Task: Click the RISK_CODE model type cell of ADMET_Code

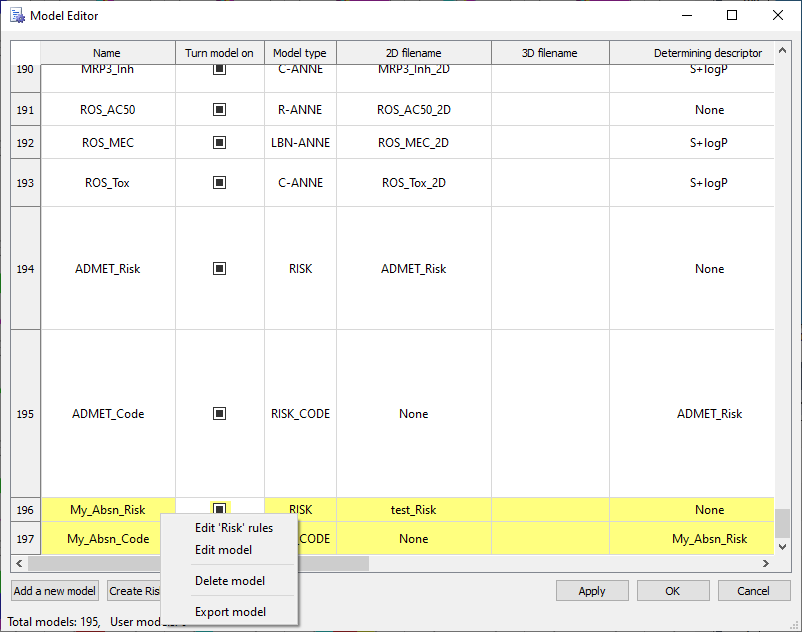Action: coord(300,414)
